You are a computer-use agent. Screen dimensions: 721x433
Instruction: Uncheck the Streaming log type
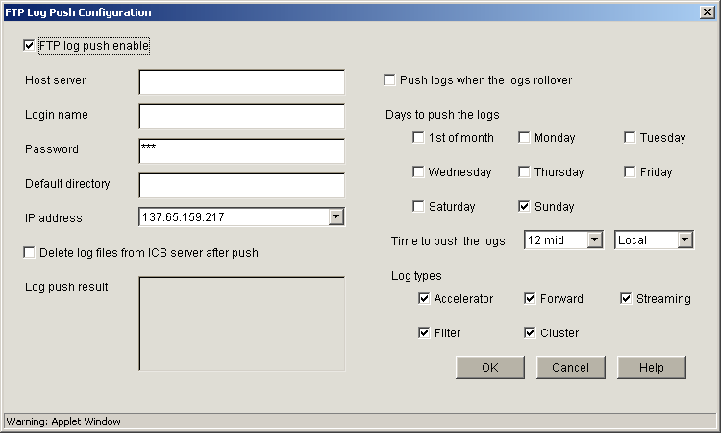(x=626, y=298)
